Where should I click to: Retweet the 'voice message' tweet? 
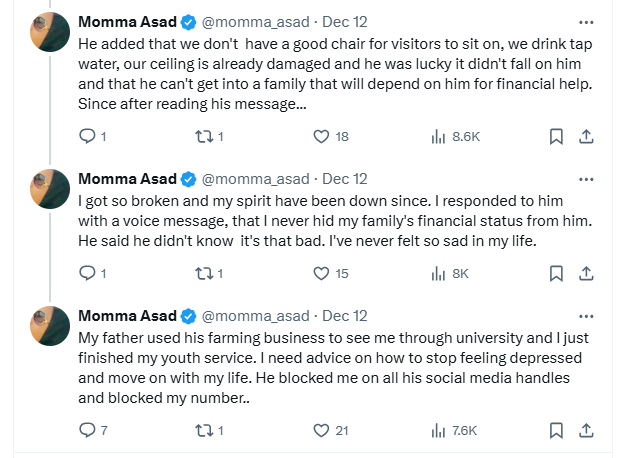pos(205,273)
